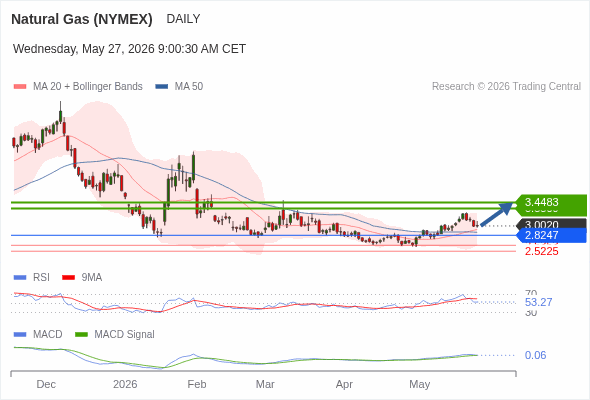Click the Mar axis label
Image resolution: width=590 pixels, height=400 pixels.
[x=265, y=384]
